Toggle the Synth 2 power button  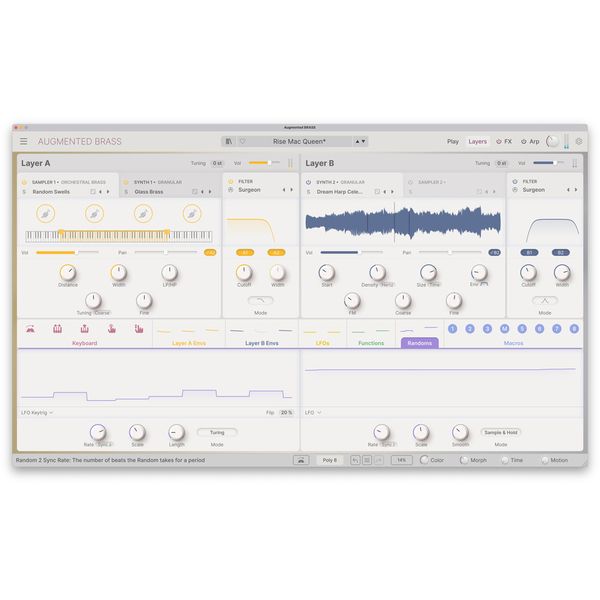308,182
